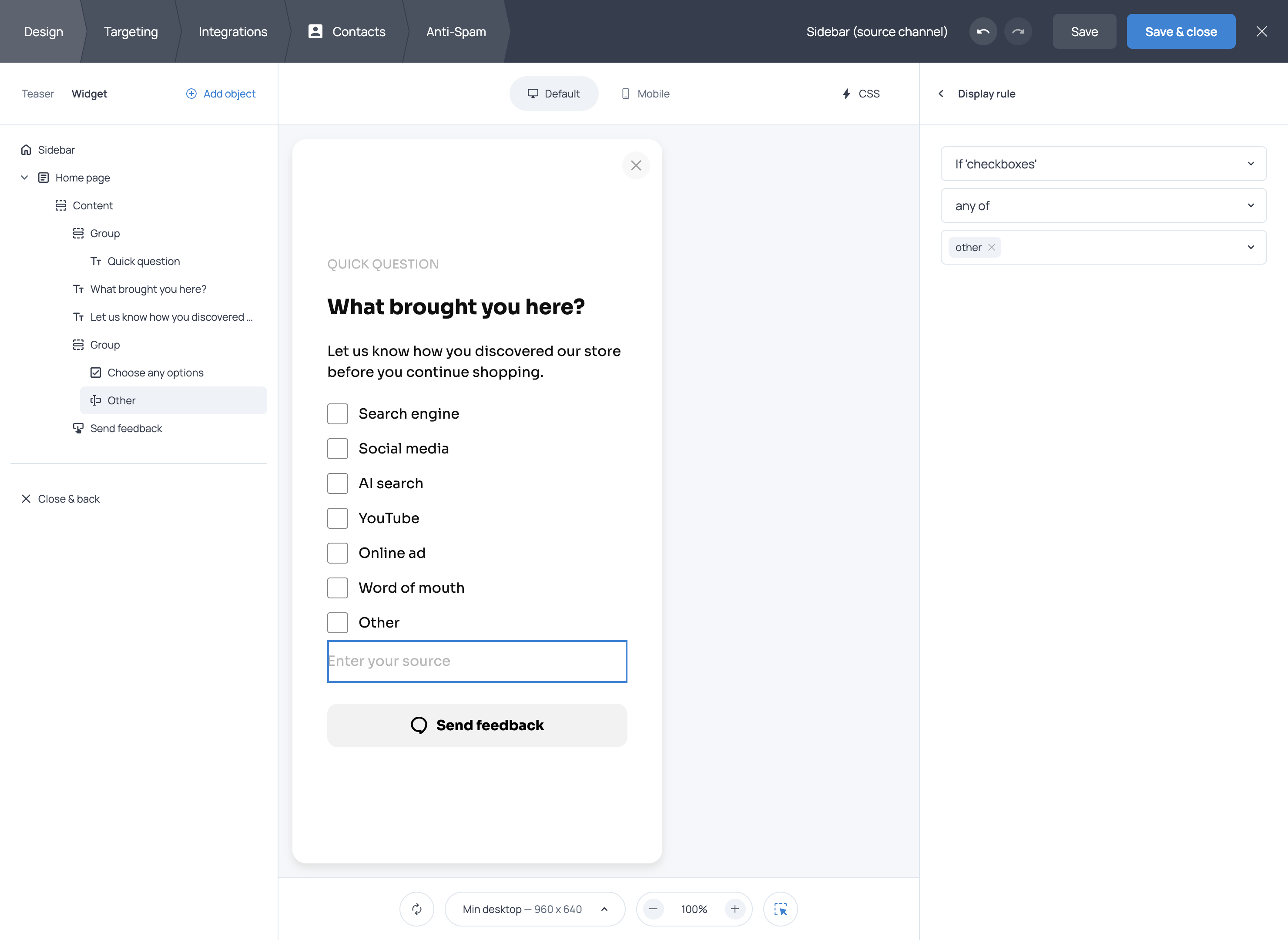Check the Social media checkbox
The image size is (1288, 940).
(337, 448)
